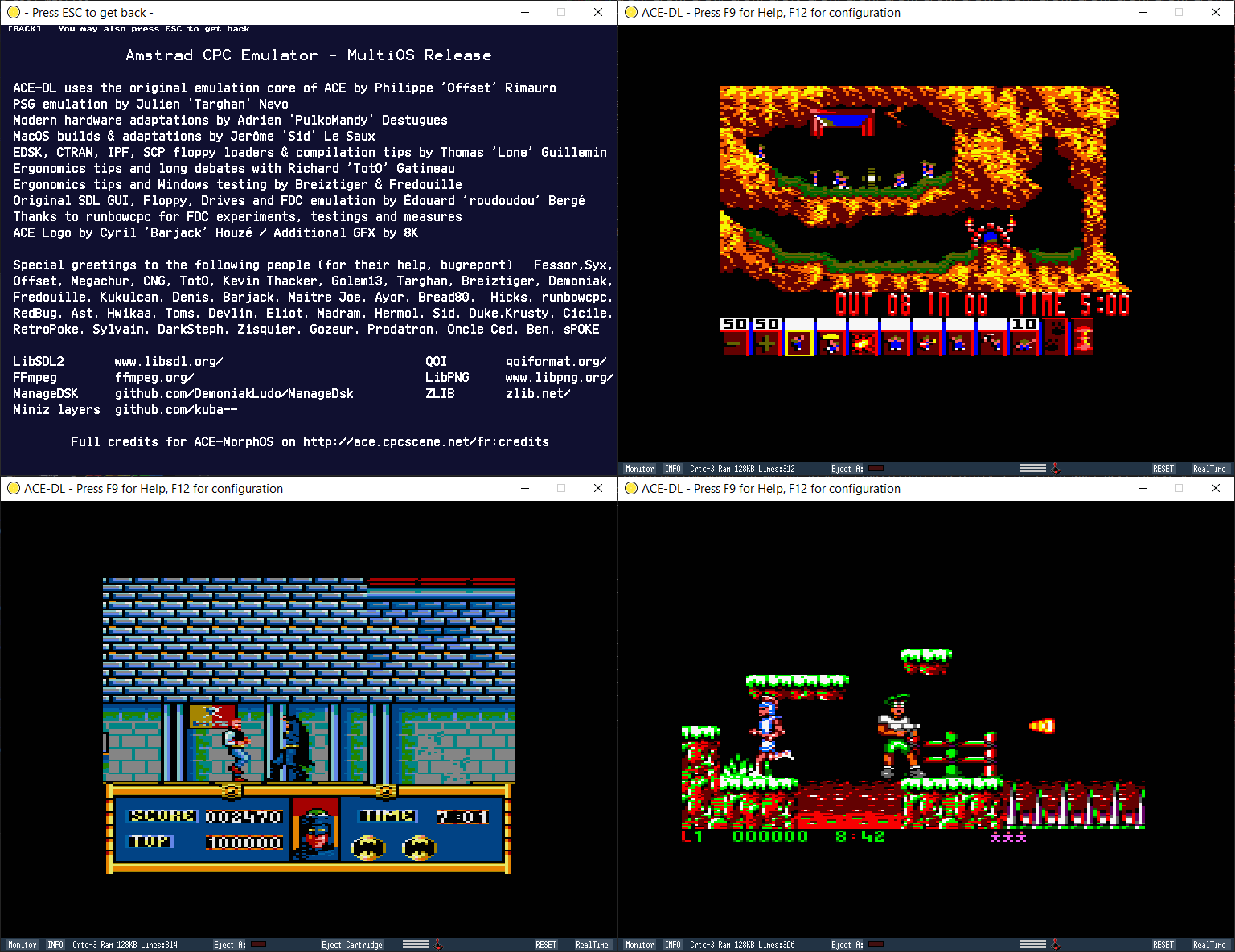Click the 000000 score in Robin Hood game
The image size is (1235, 952).
[x=770, y=836]
